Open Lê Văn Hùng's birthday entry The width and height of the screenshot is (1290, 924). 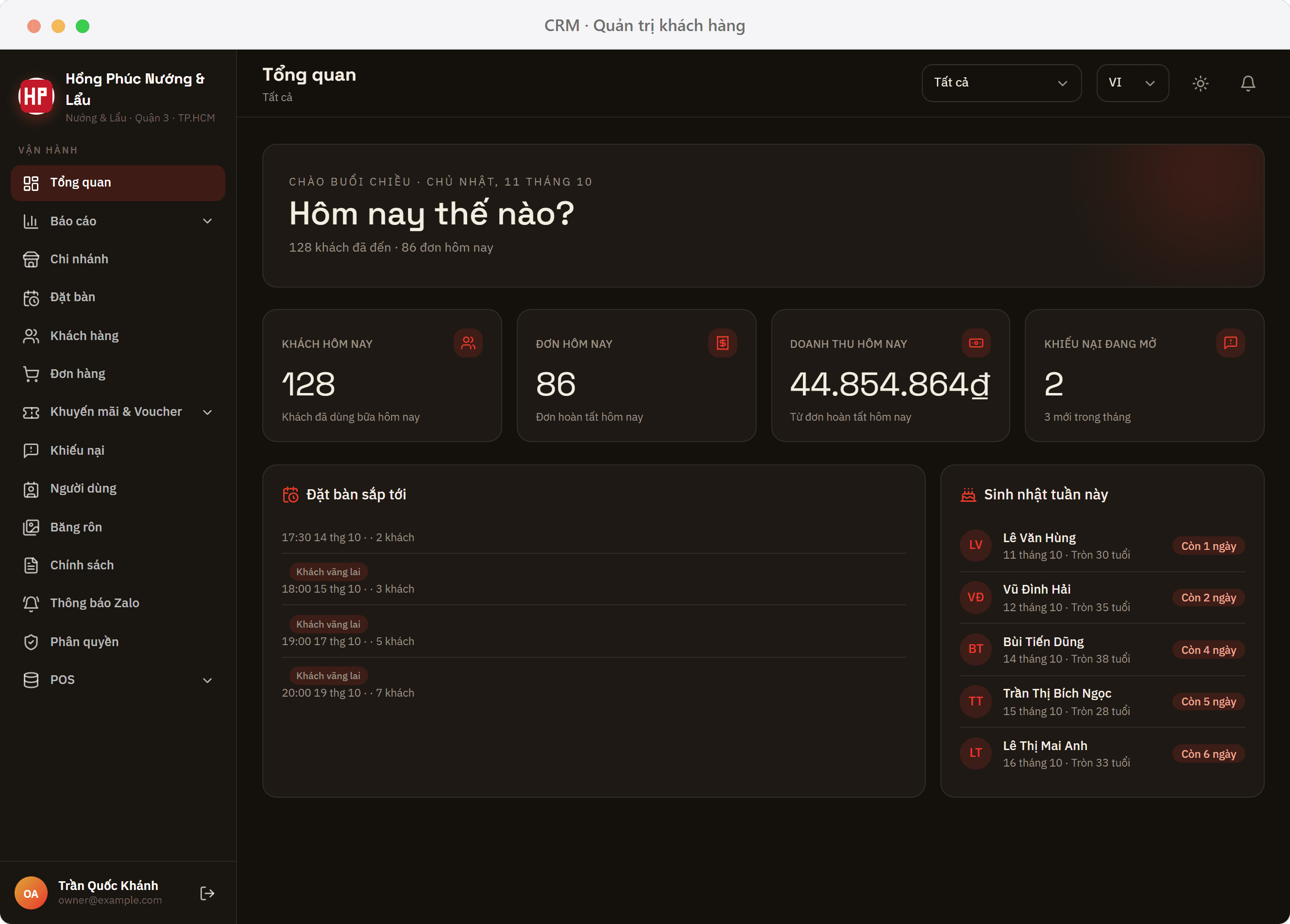click(1102, 546)
